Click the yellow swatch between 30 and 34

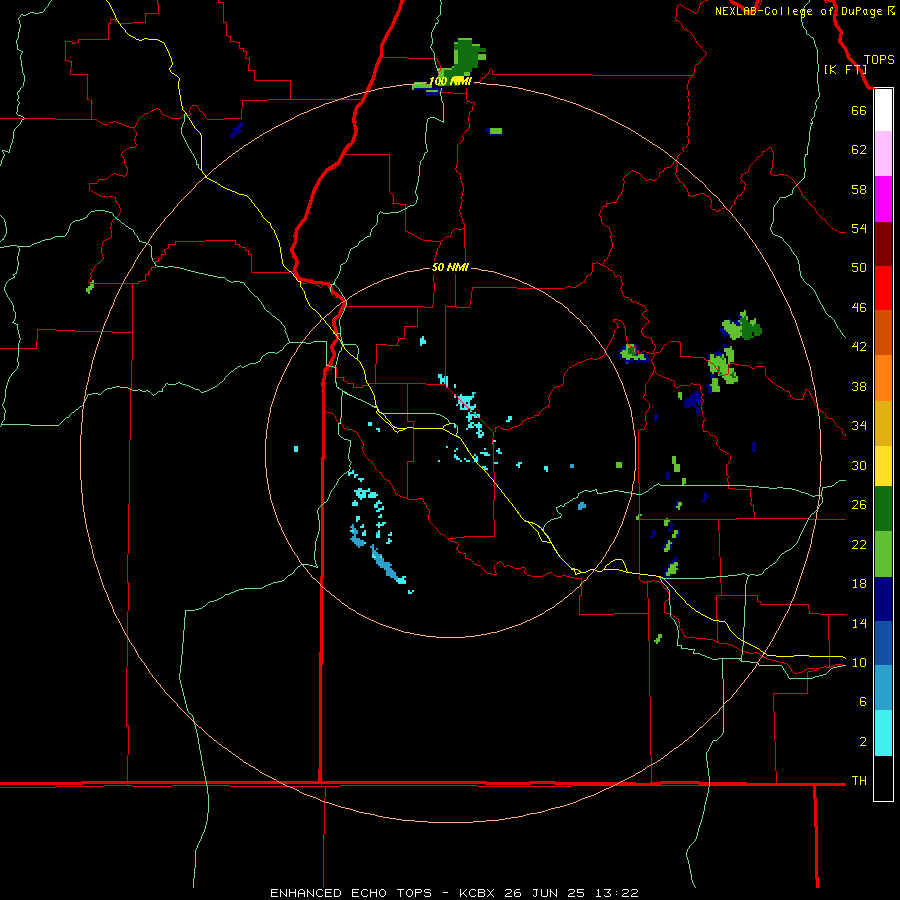click(883, 465)
